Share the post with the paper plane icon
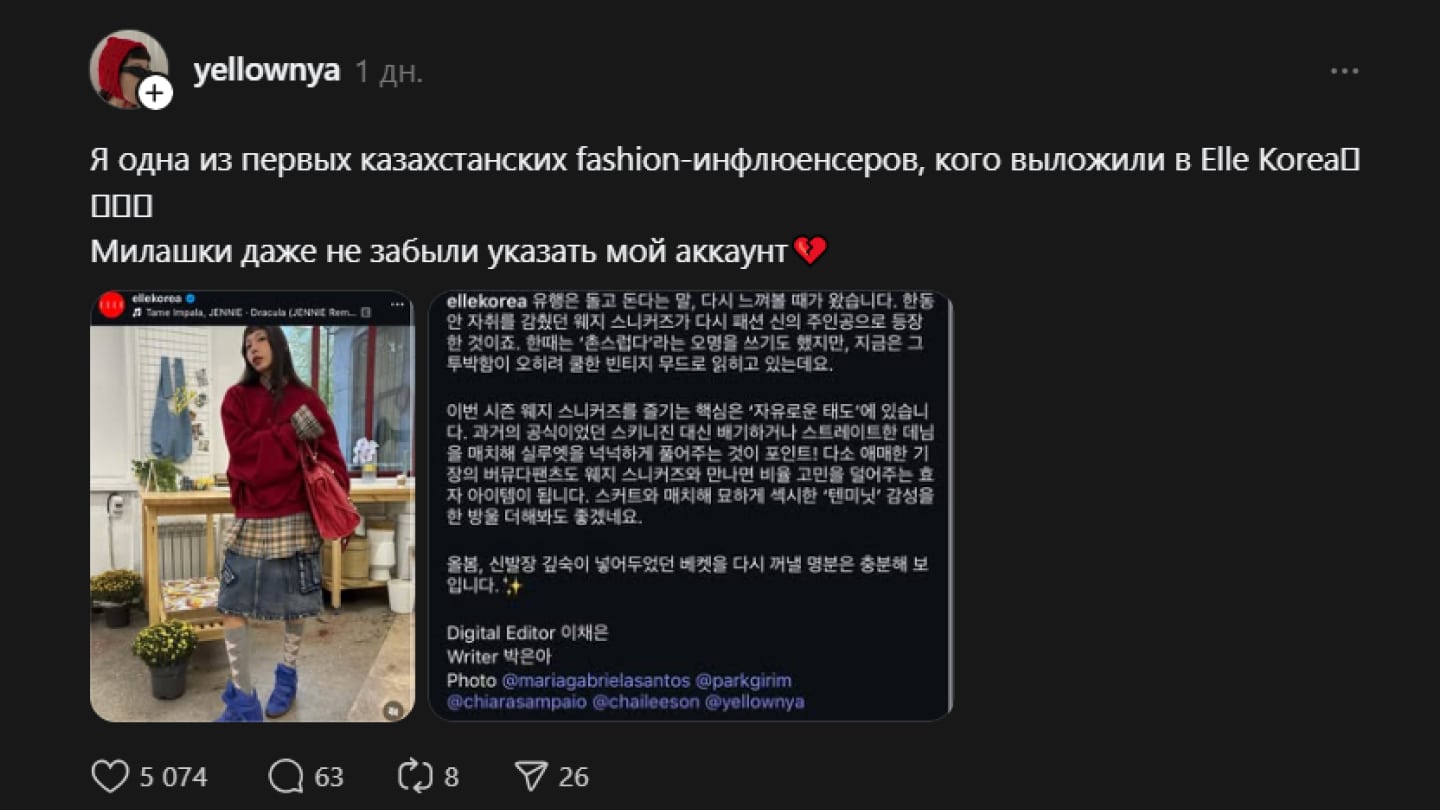Image resolution: width=1440 pixels, height=810 pixels. (x=531, y=776)
